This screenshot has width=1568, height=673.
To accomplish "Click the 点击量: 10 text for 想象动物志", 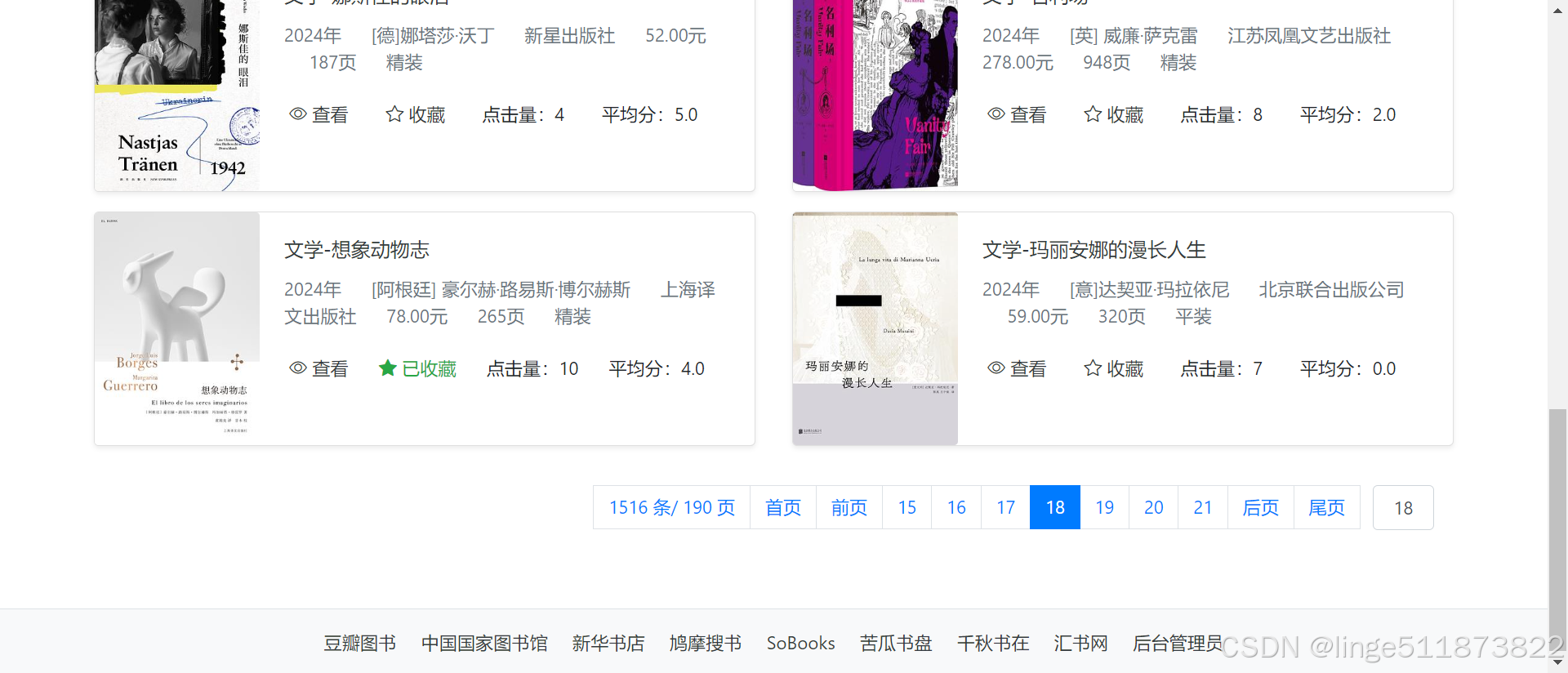I will (532, 369).
